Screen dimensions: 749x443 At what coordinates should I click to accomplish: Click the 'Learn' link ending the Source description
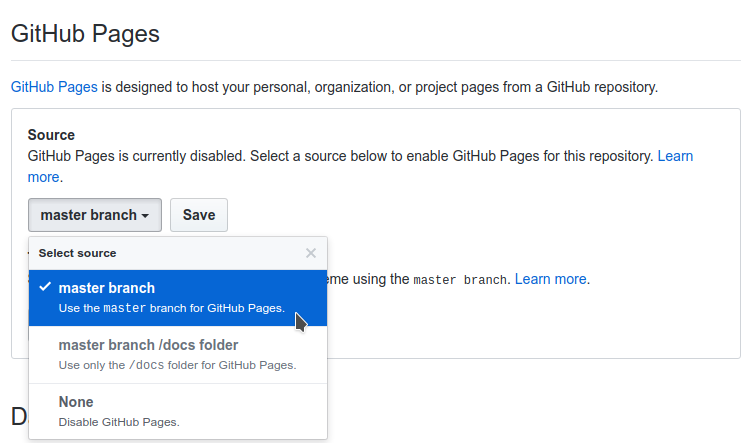(x=675, y=156)
